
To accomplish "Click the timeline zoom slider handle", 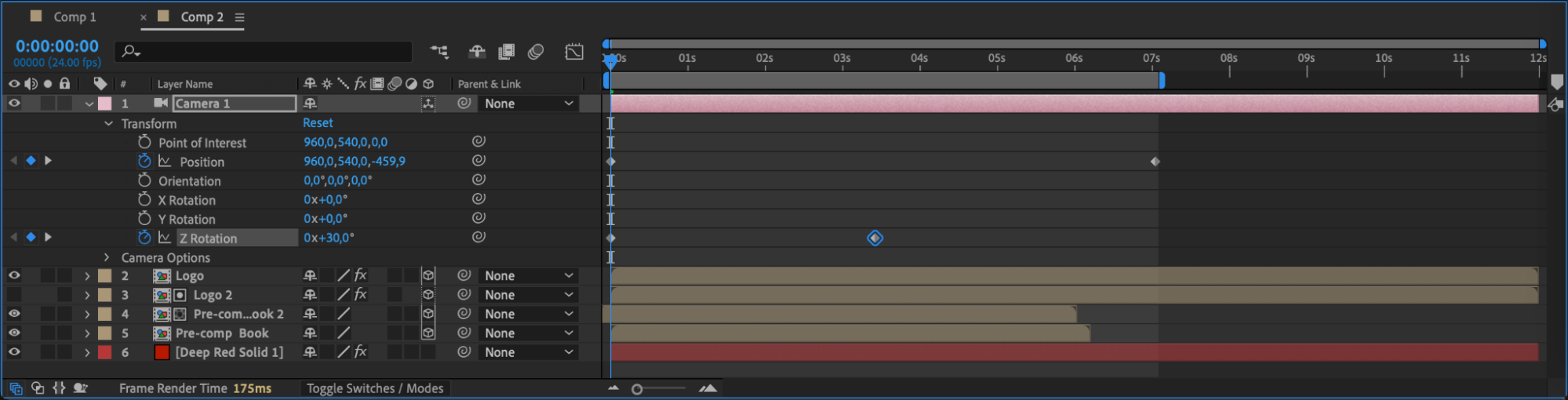I will coord(637,389).
